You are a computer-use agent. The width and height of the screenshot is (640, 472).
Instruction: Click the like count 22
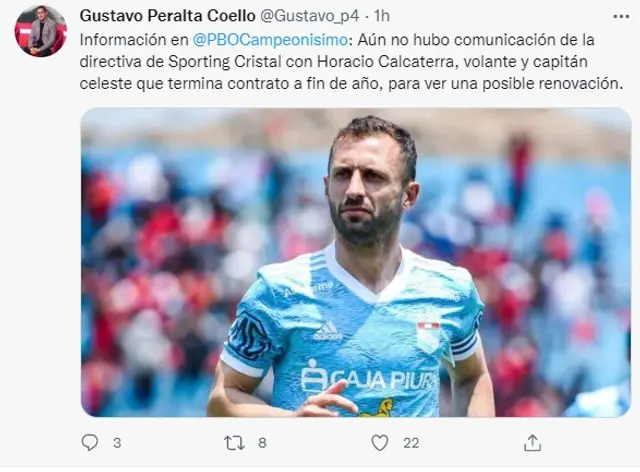click(x=411, y=443)
